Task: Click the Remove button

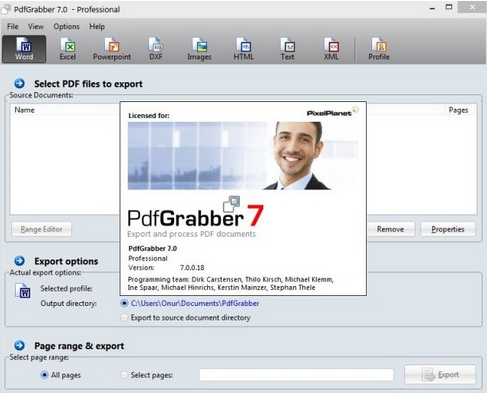Action: tap(390, 229)
